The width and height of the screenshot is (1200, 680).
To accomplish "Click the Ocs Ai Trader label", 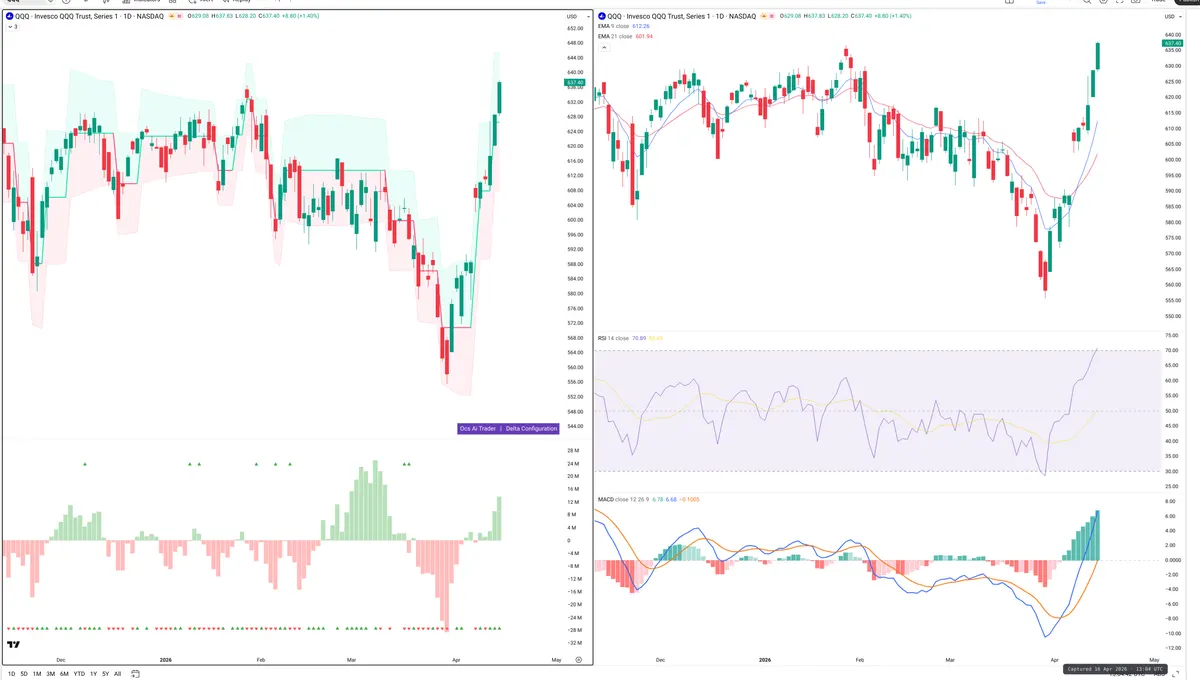I will (478, 428).
